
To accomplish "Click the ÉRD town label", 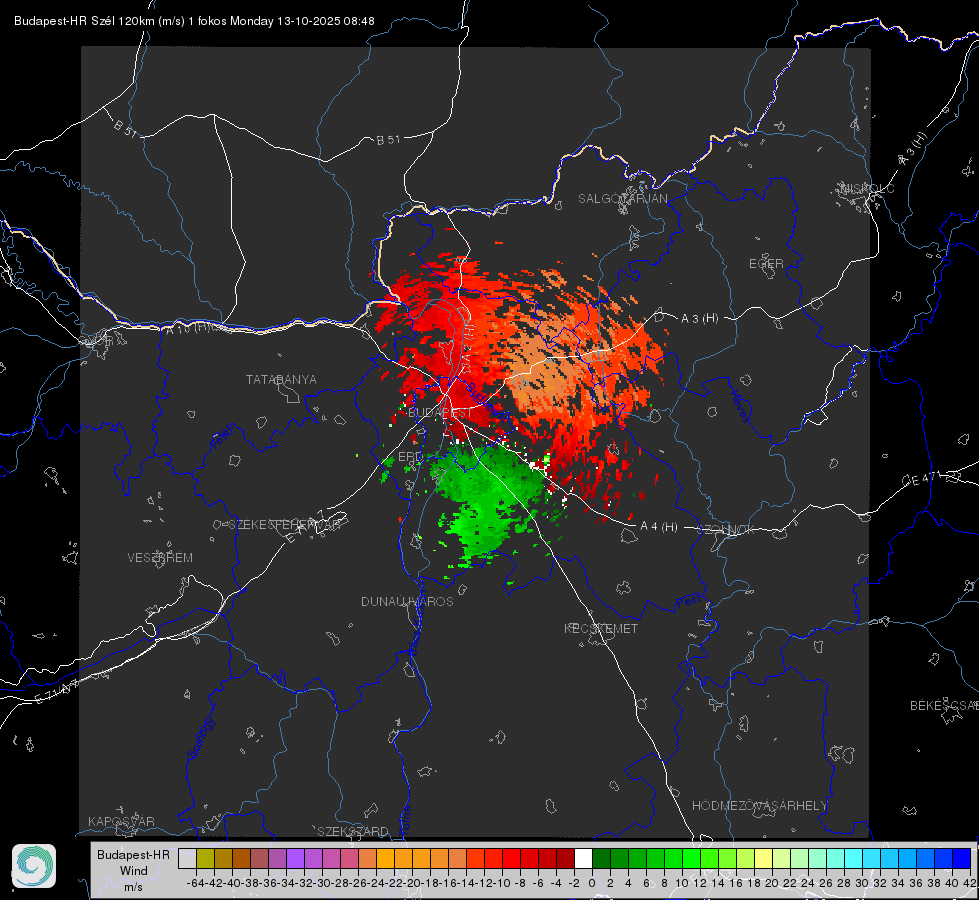I will point(410,457).
